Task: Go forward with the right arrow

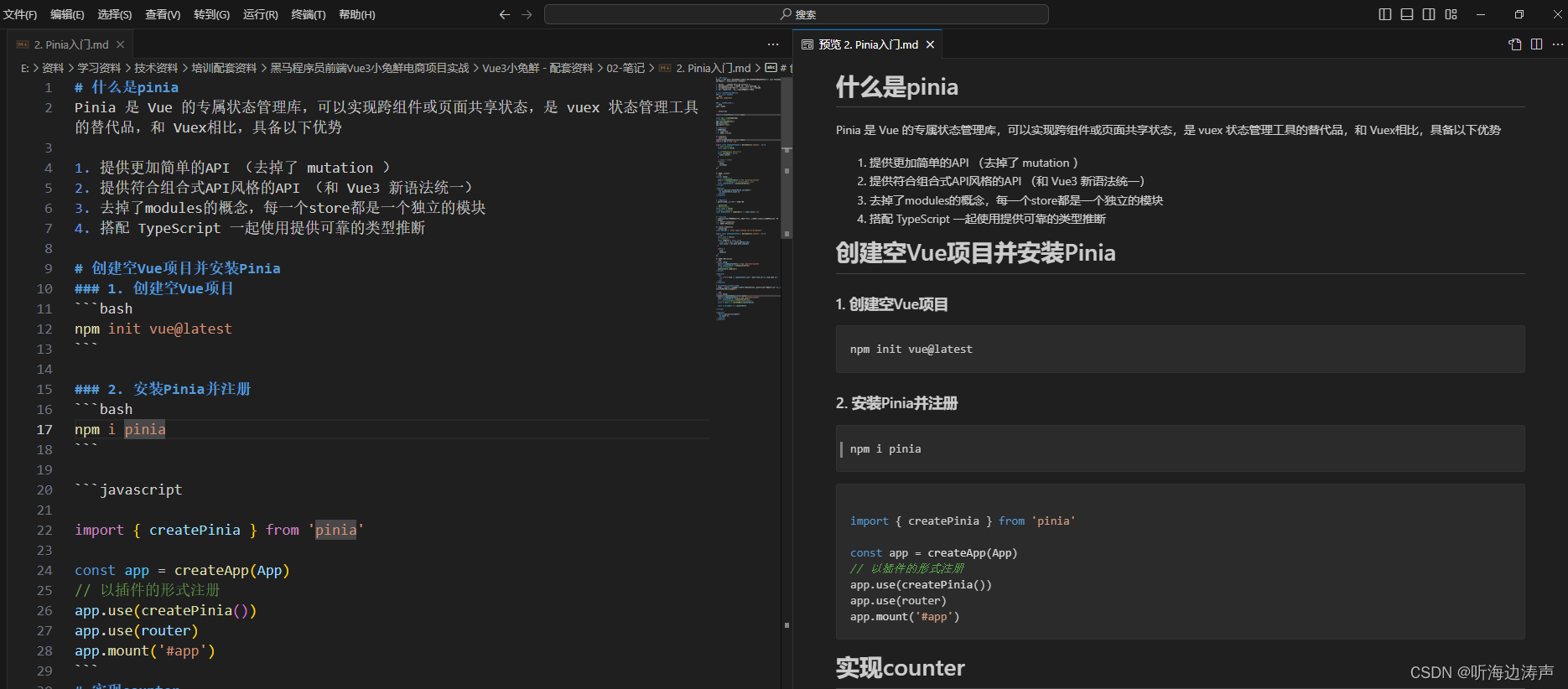Action: point(527,14)
